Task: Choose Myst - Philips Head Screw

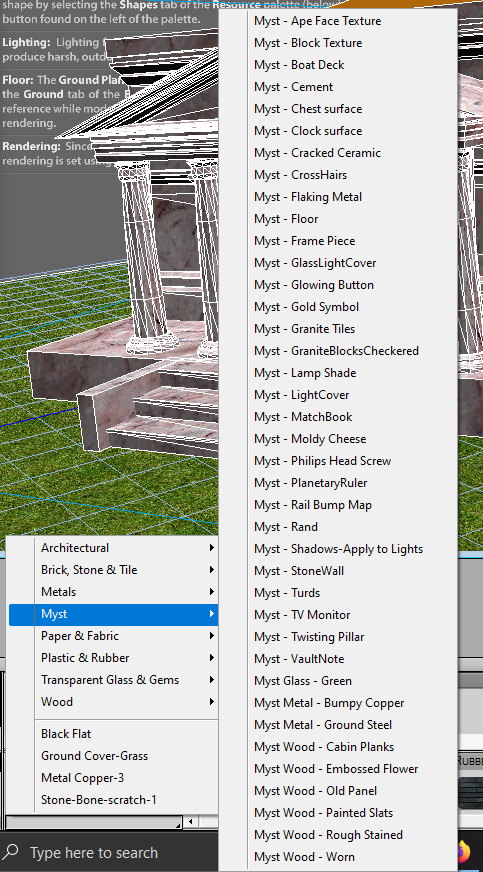Action: [x=338, y=461]
